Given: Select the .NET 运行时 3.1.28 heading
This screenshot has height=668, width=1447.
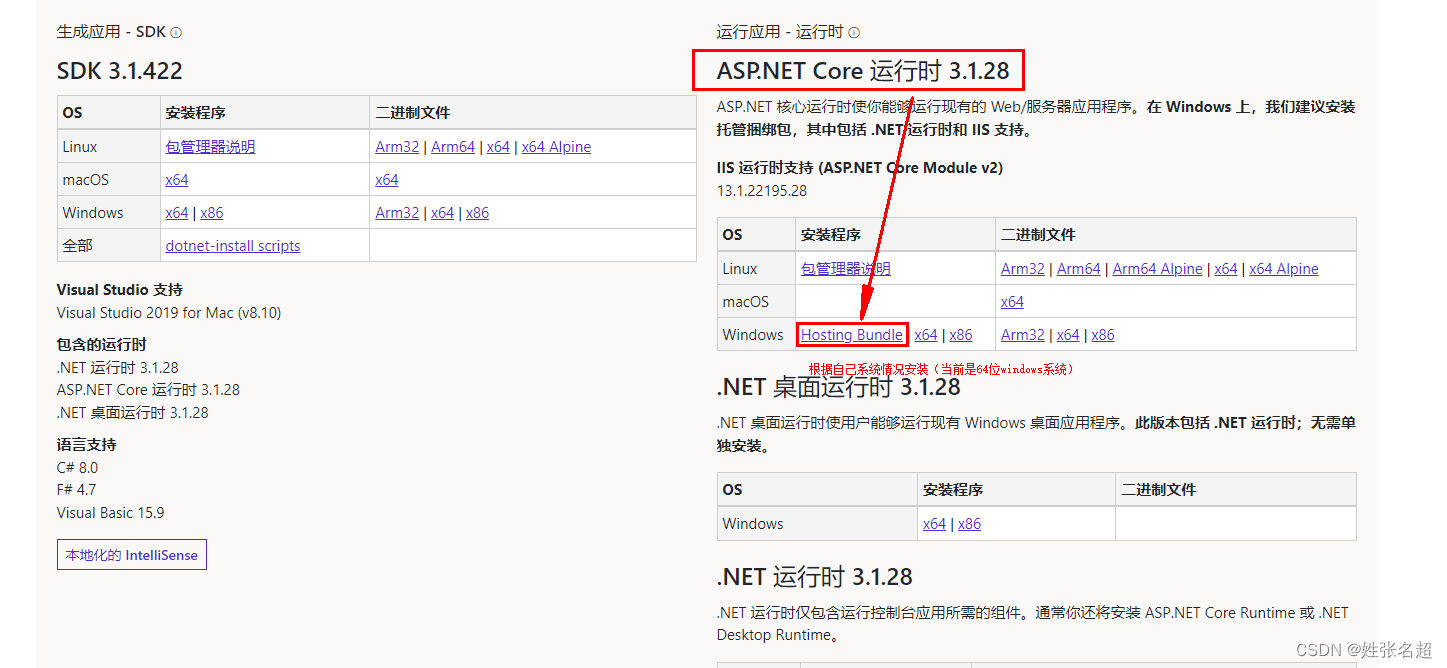Looking at the screenshot, I should [815, 577].
